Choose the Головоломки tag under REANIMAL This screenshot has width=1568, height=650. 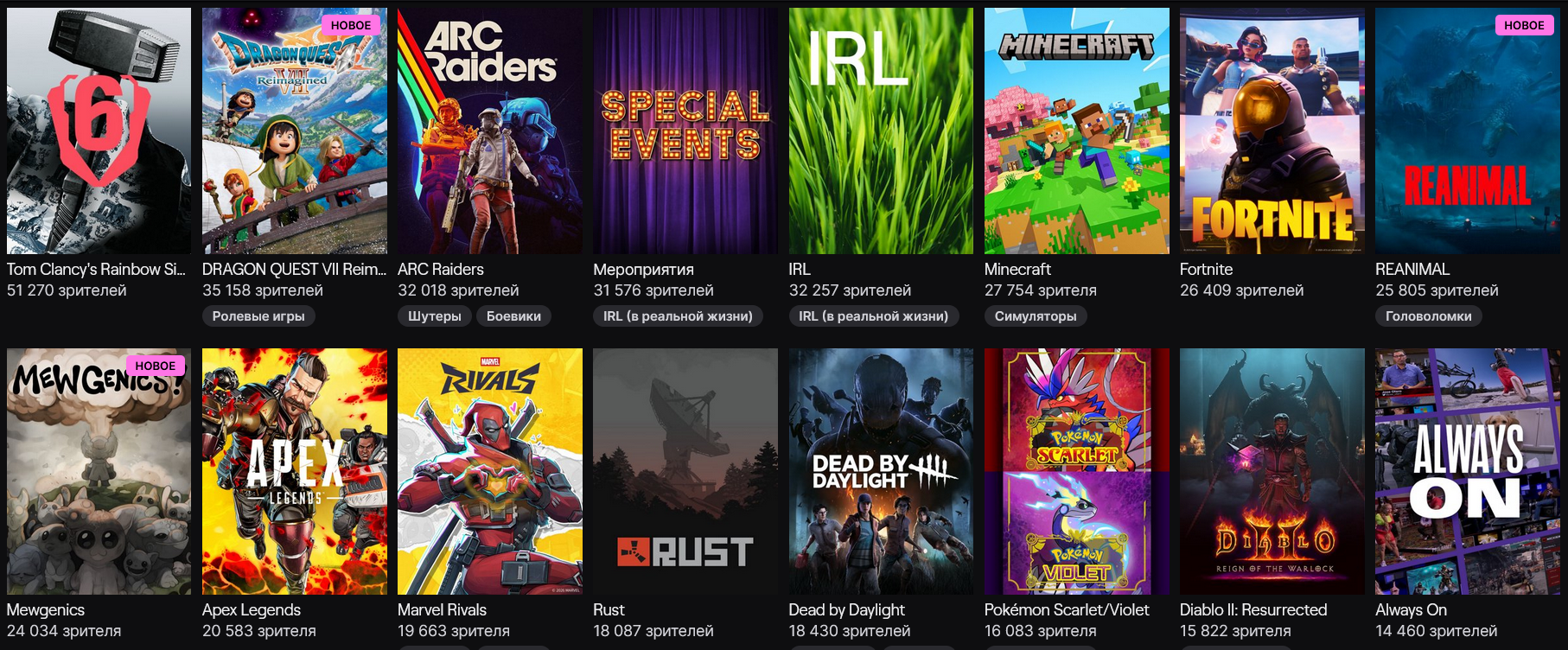point(1429,316)
